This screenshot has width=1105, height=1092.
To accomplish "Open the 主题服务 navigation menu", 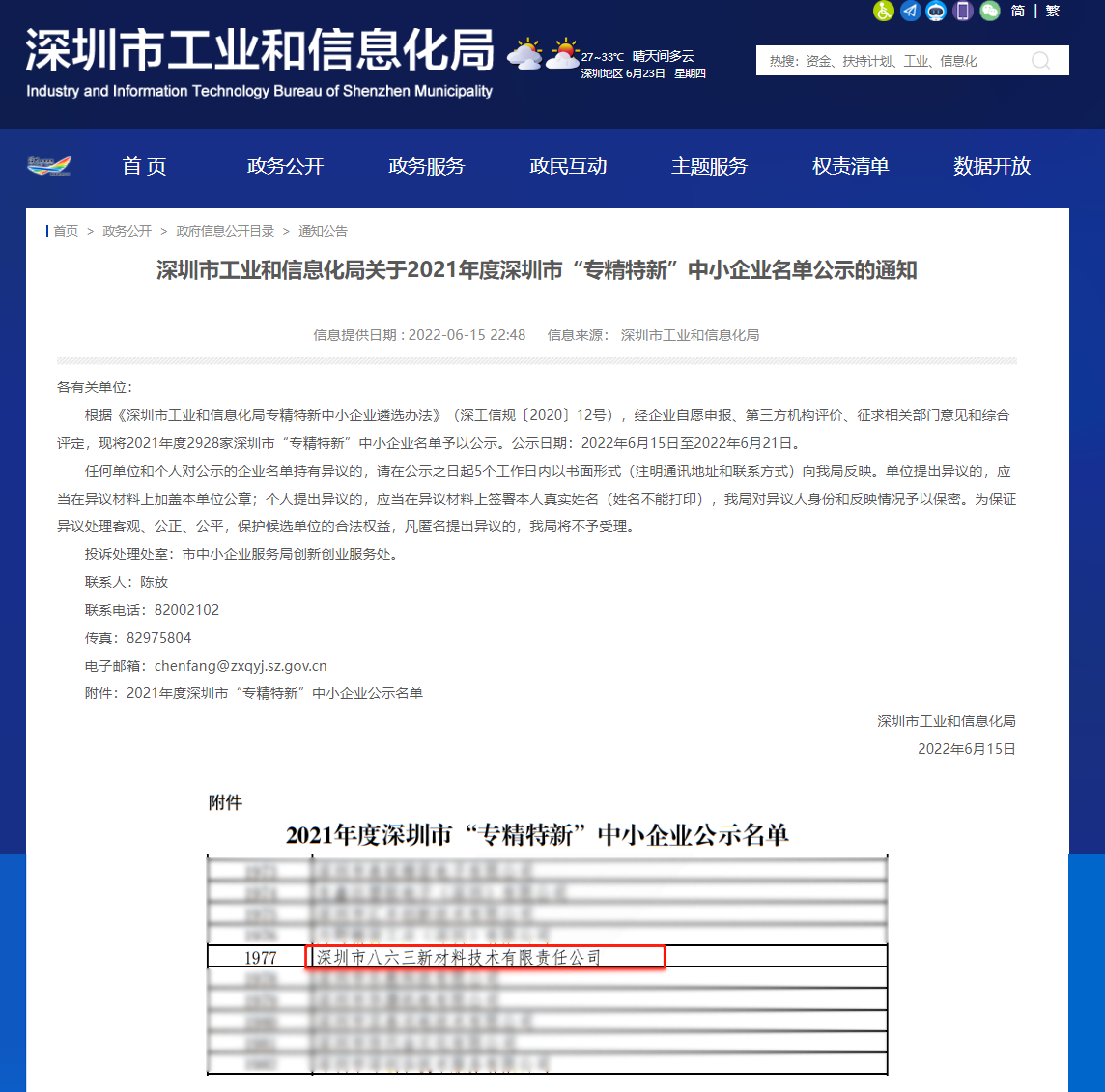I will 709,166.
